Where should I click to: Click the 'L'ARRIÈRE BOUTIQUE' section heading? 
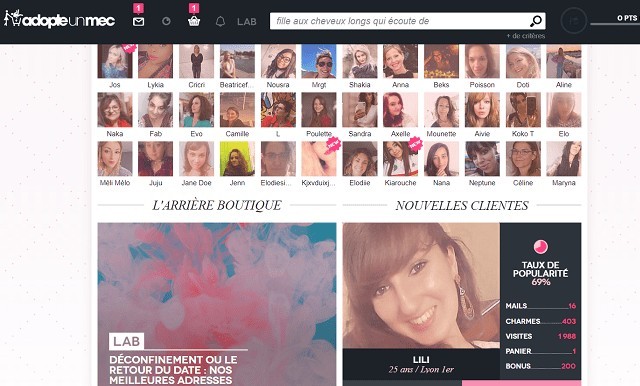coord(217,205)
